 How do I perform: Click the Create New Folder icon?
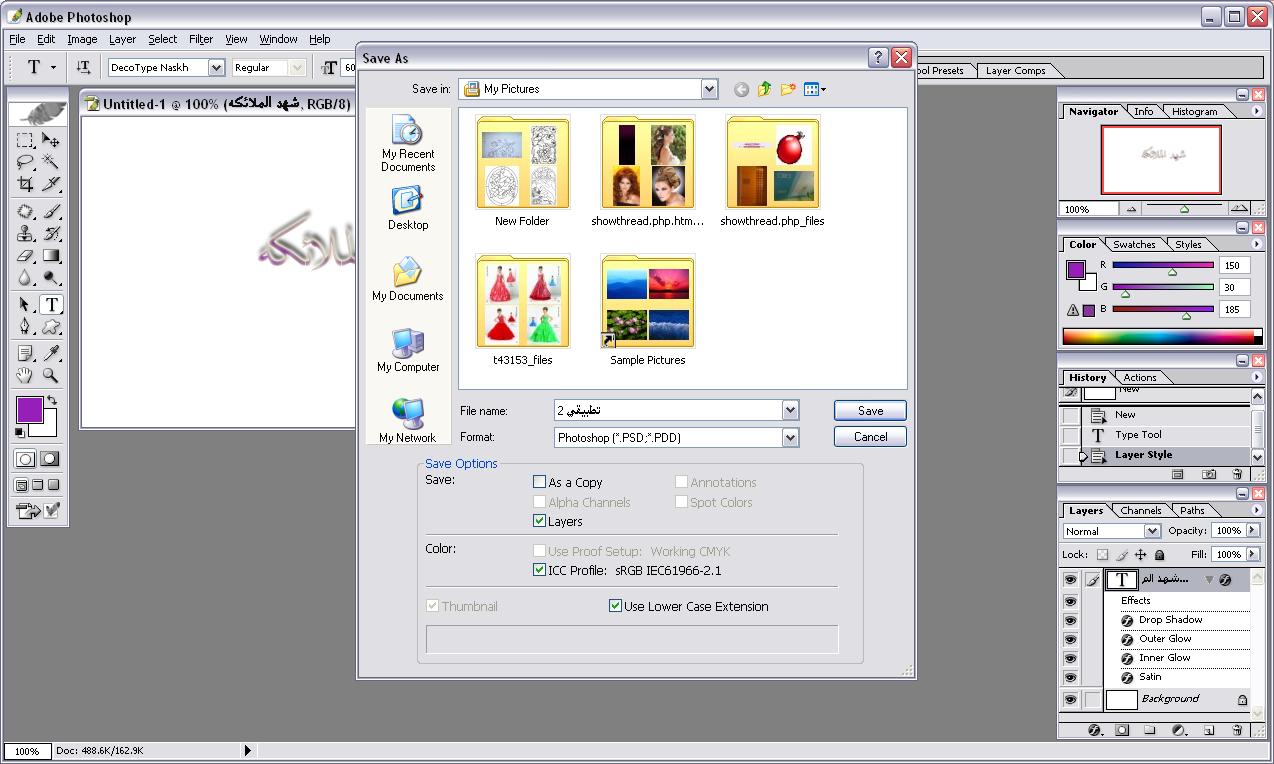pos(788,89)
